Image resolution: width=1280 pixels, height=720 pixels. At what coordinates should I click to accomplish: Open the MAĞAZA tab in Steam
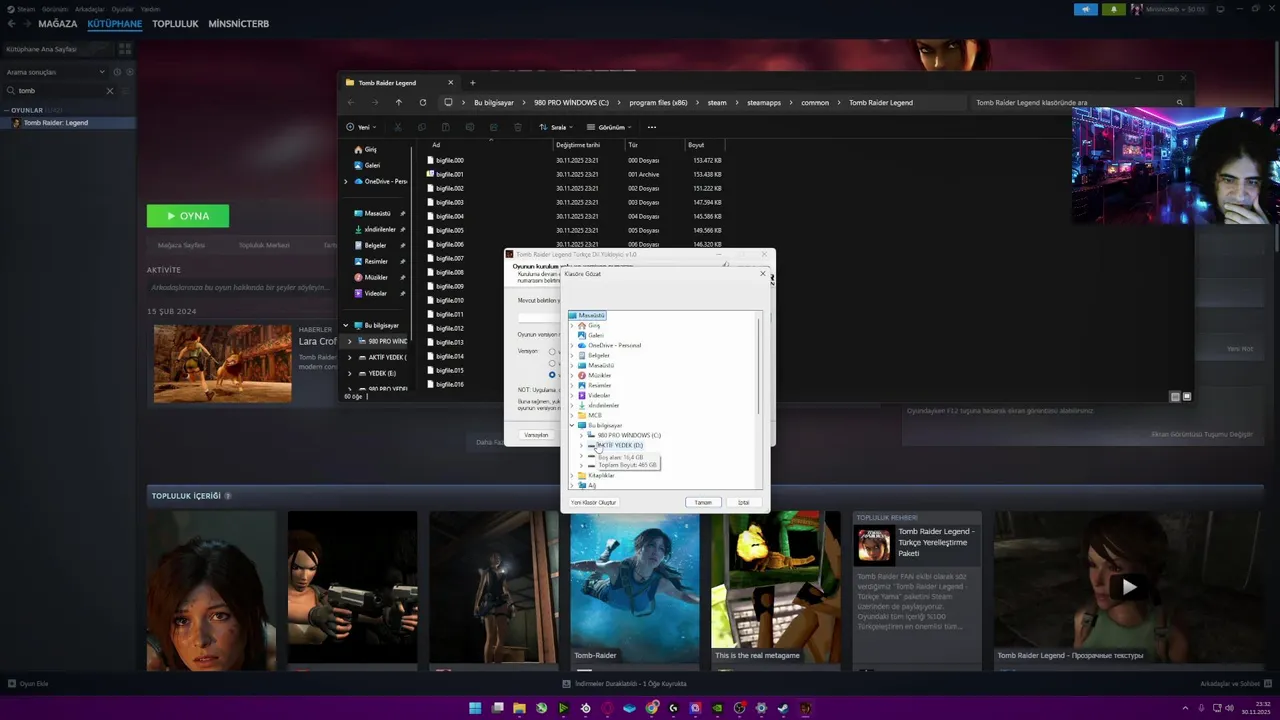pos(57,23)
